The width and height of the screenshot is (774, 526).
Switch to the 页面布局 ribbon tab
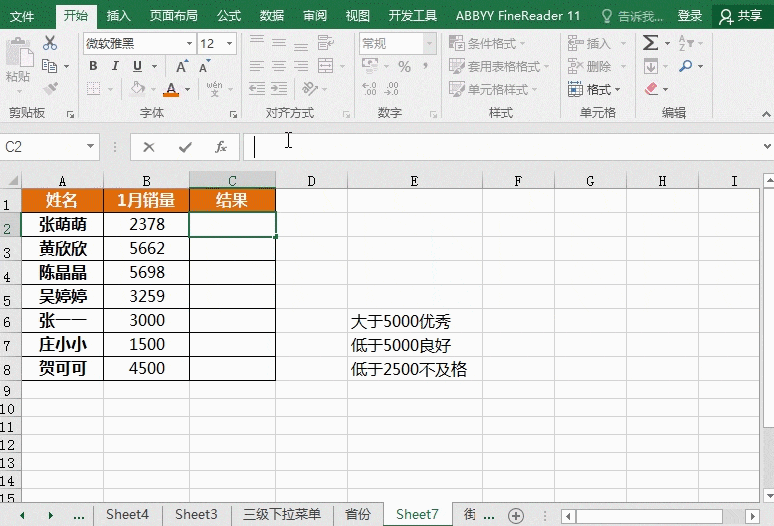point(174,16)
